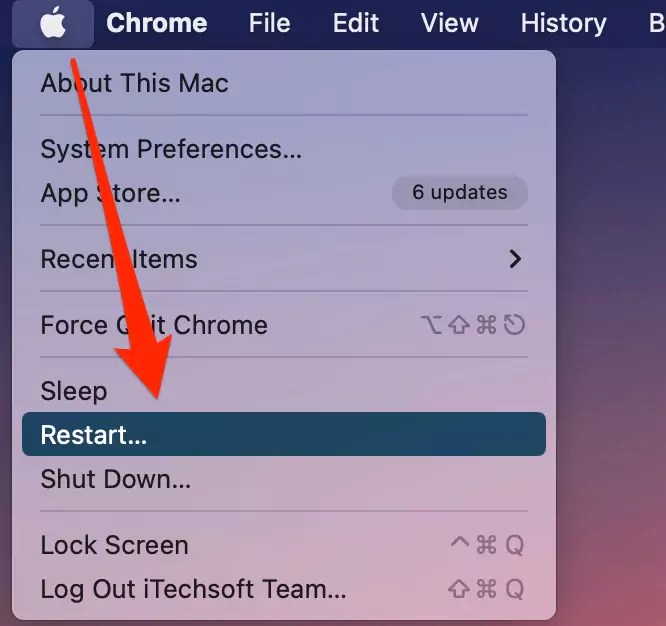The width and height of the screenshot is (666, 626).
Task: Select About This Mac
Action: tap(284, 83)
